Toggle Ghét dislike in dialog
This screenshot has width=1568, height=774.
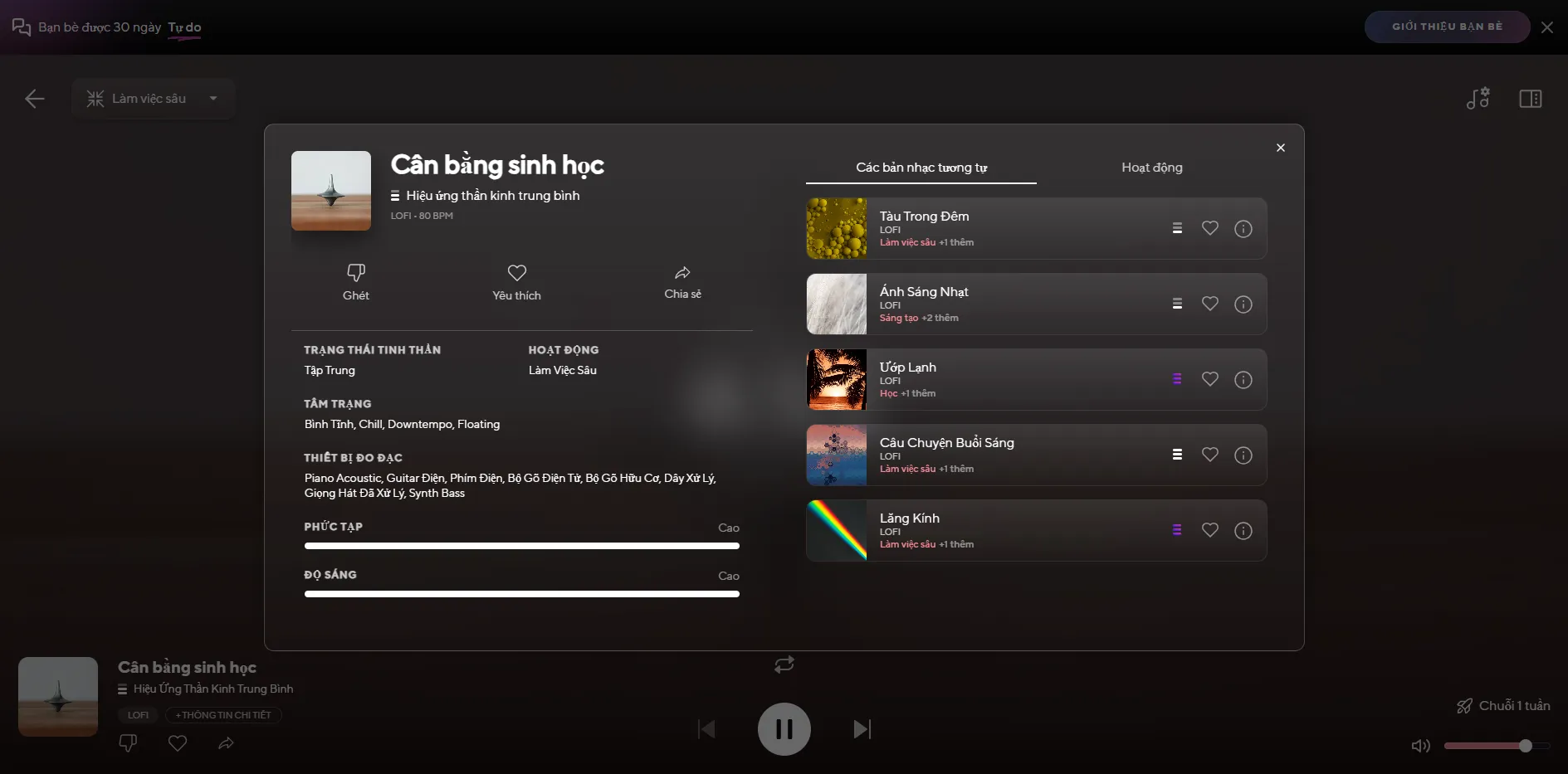click(x=355, y=274)
